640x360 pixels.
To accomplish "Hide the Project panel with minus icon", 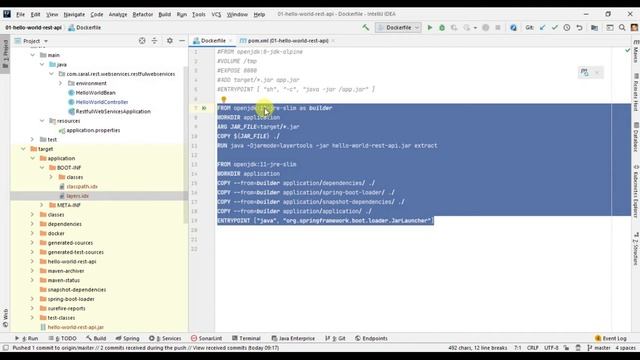I will 182,41.
